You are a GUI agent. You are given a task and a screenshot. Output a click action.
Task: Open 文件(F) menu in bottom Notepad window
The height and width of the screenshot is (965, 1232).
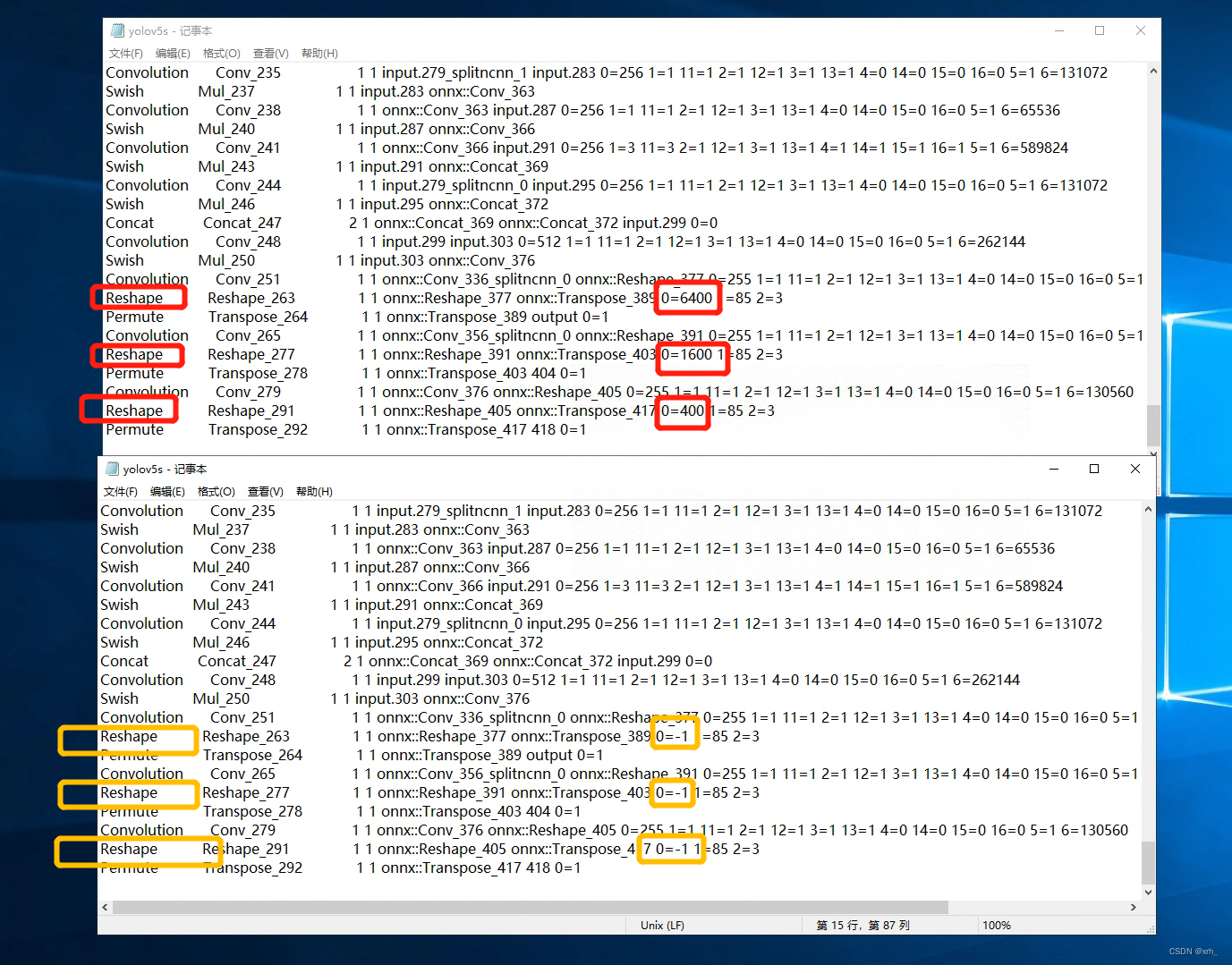120,492
